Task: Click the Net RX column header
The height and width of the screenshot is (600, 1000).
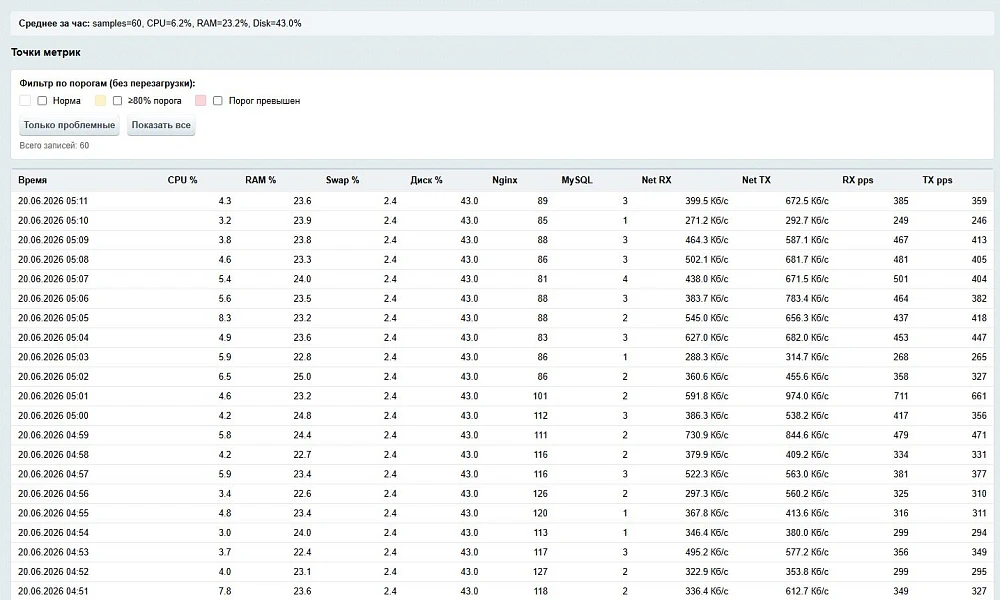Action: click(x=656, y=180)
